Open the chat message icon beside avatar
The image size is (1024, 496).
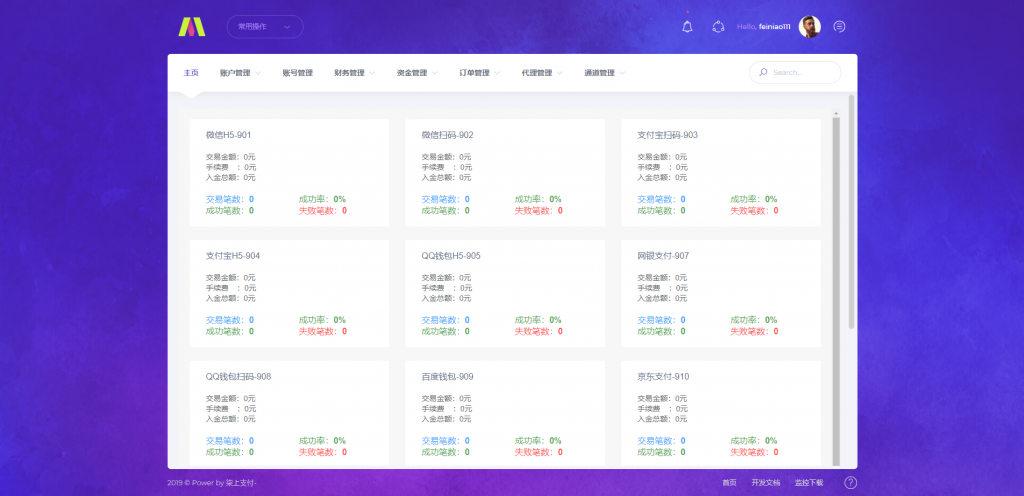tap(839, 27)
